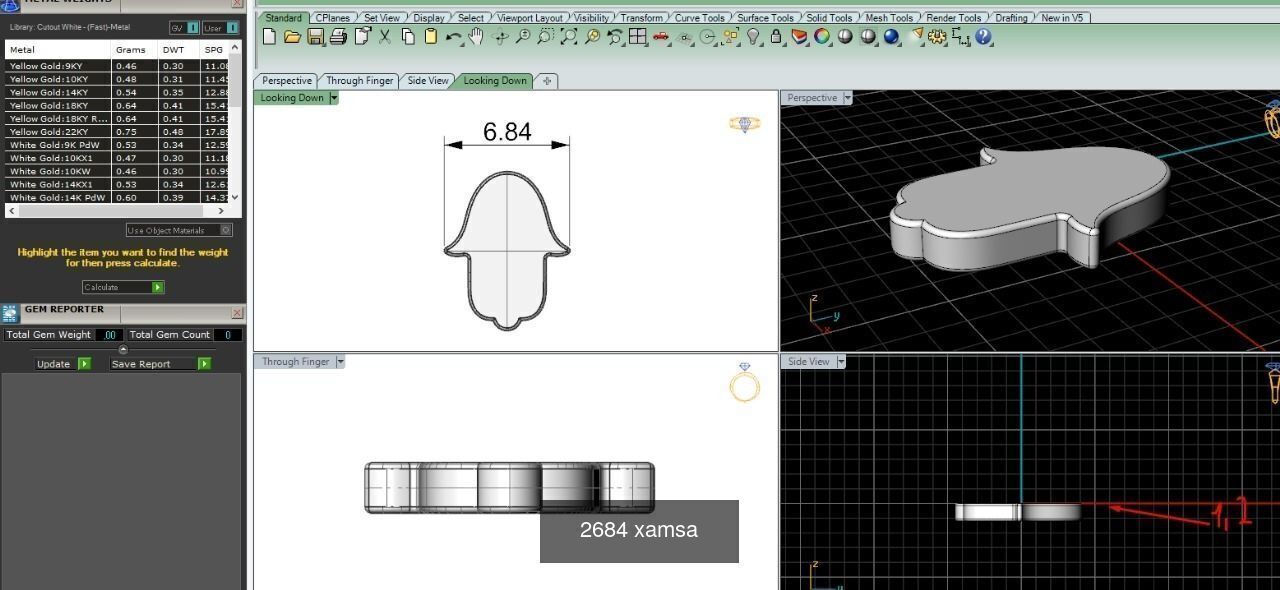Click the Total Gem Weight value field
This screenshot has height=590, width=1280.
(x=109, y=335)
